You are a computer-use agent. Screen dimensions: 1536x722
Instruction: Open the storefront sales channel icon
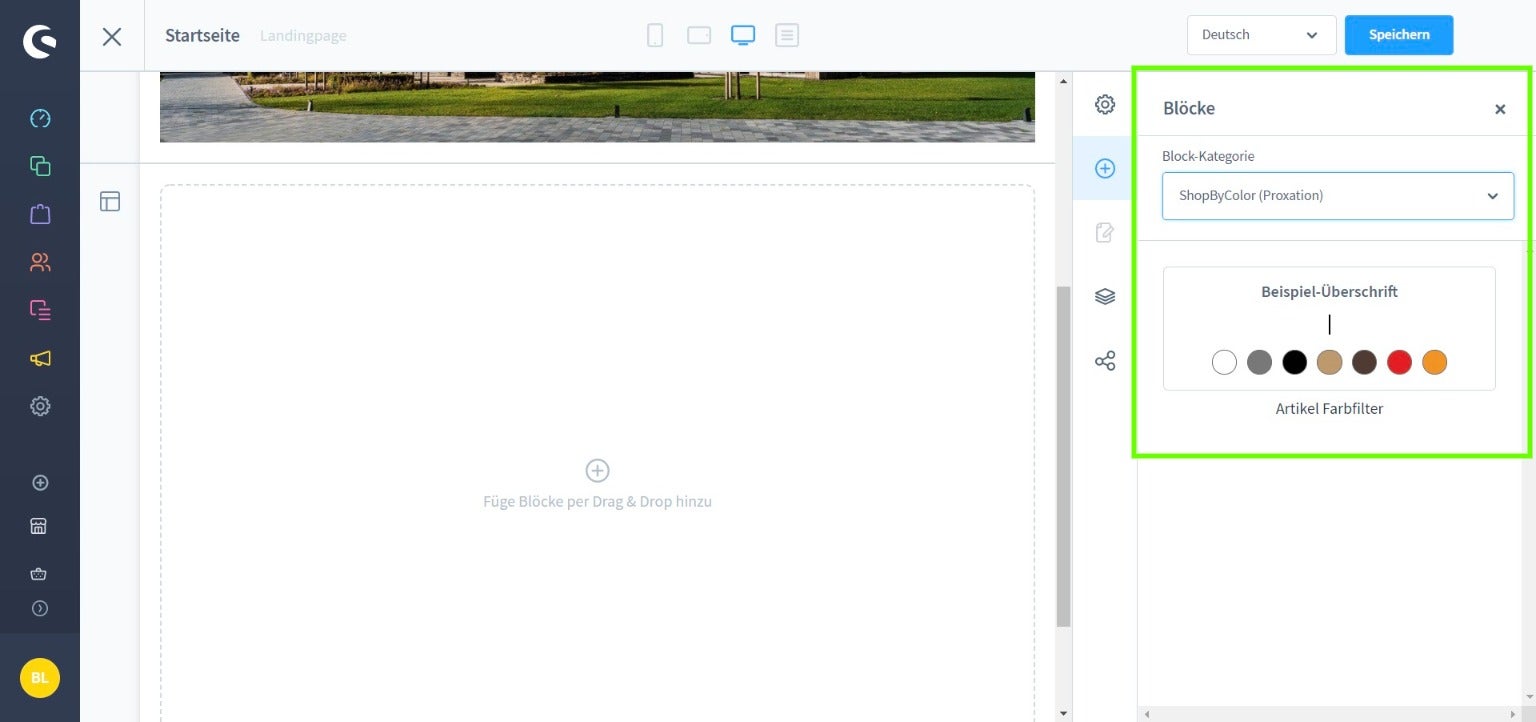[x=40, y=526]
